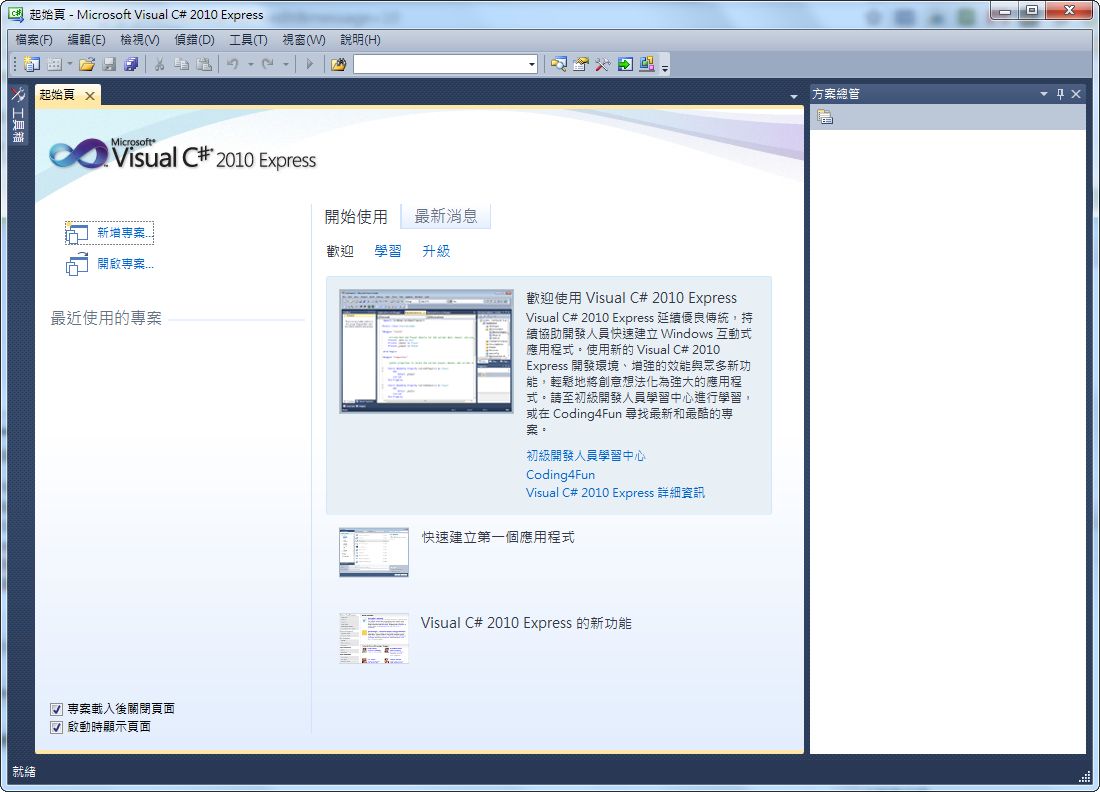Click the 開啟專案... link
Image resolution: width=1100 pixels, height=792 pixels.
125,264
